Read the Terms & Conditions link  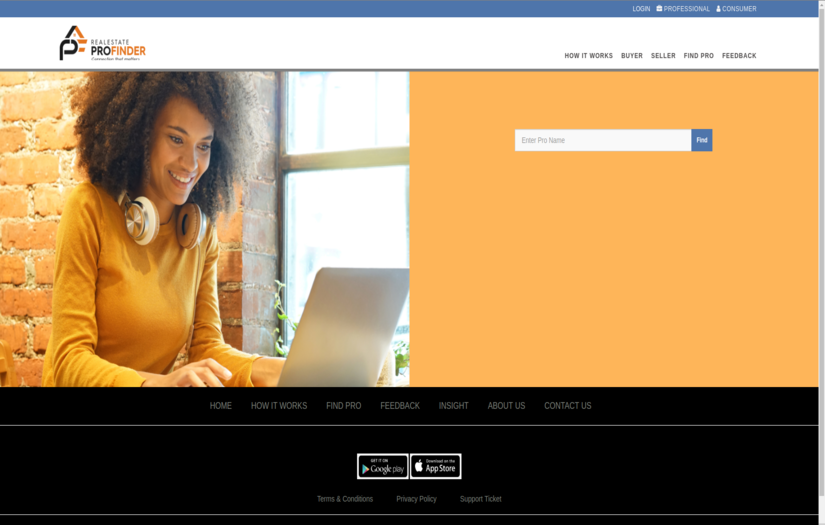(x=345, y=499)
